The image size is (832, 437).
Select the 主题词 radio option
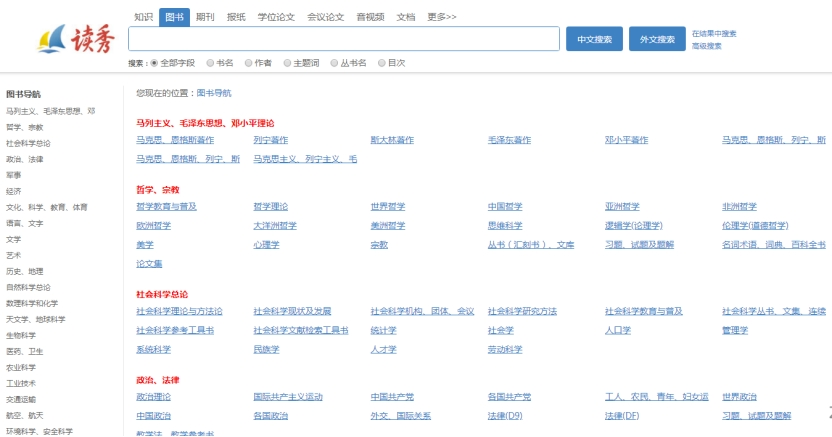(287, 63)
